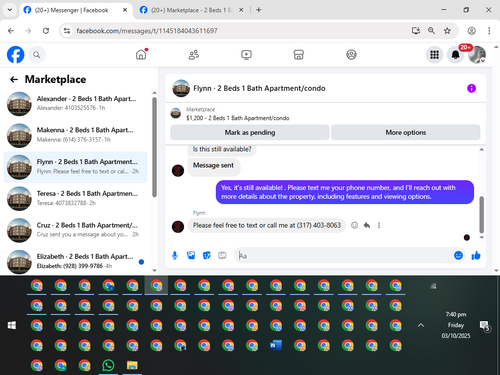Open notifications bell
This screenshot has width=500, height=375.
[455, 55]
